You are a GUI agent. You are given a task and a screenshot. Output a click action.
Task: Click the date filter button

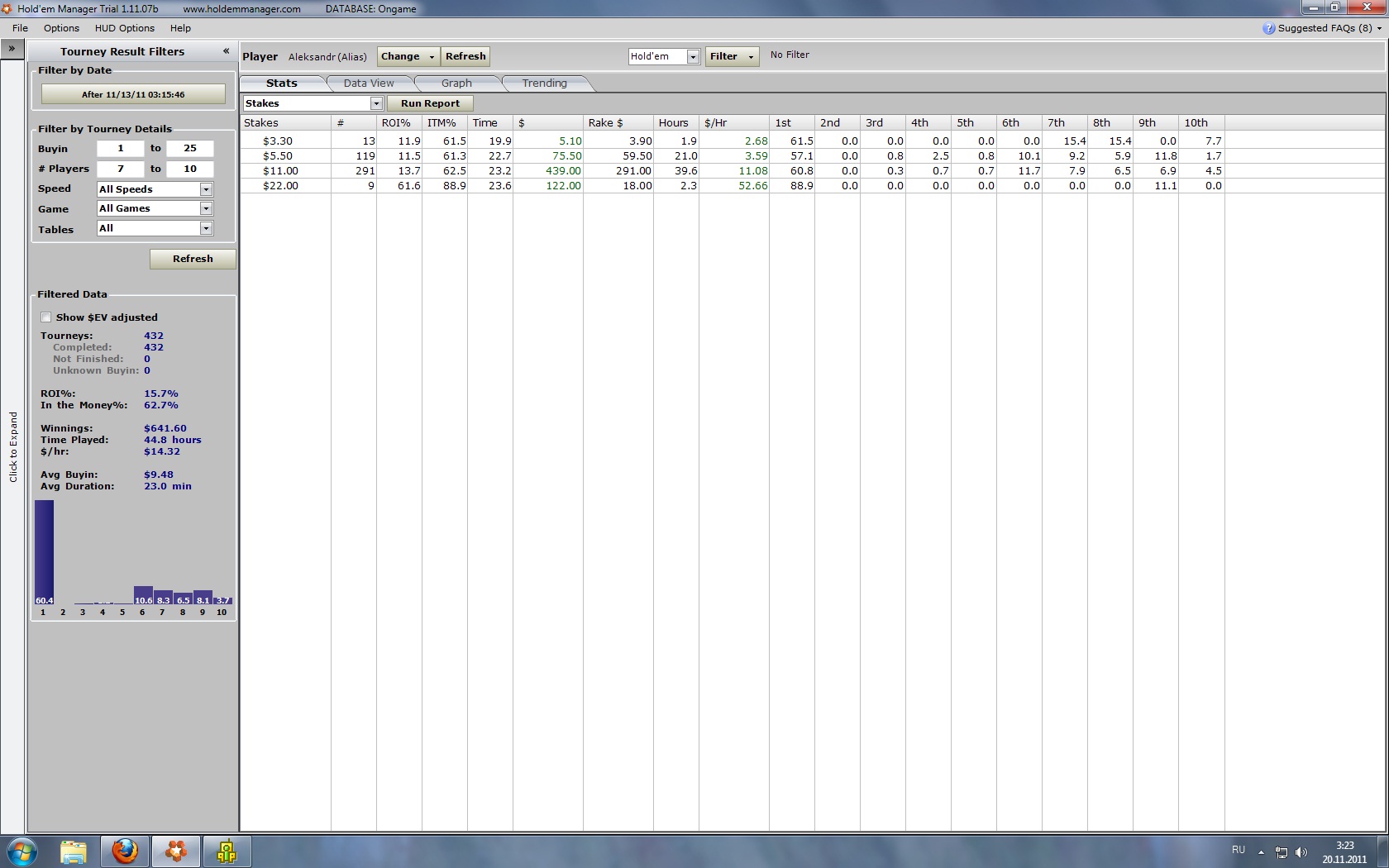tap(133, 94)
